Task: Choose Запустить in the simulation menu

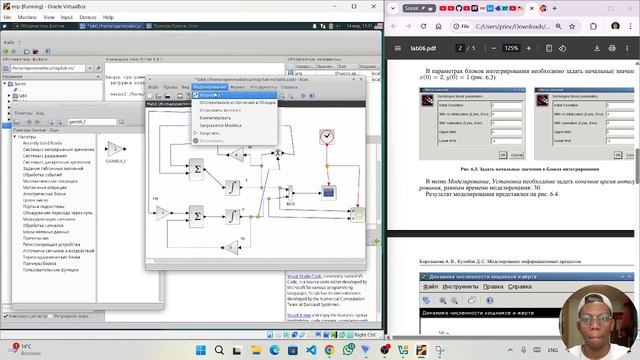Action: 210,133
